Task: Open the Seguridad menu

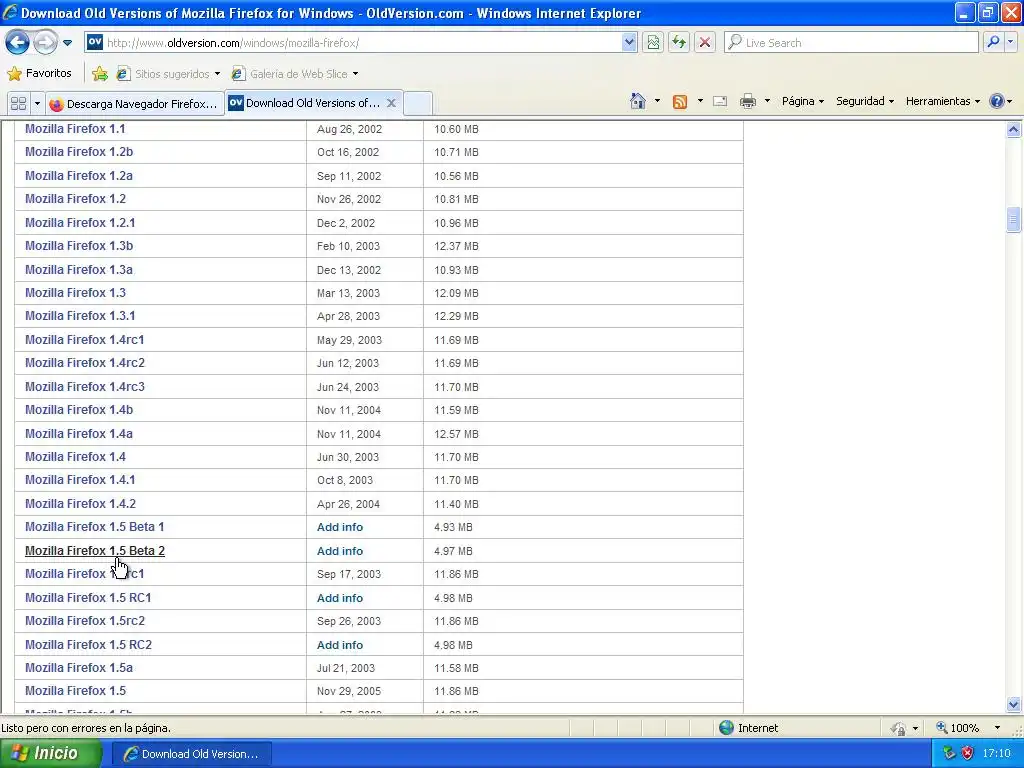Action: click(x=865, y=101)
